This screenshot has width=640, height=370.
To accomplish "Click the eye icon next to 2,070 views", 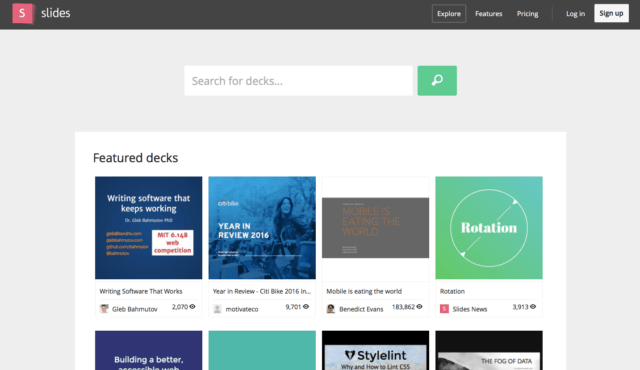I will 193,307.
